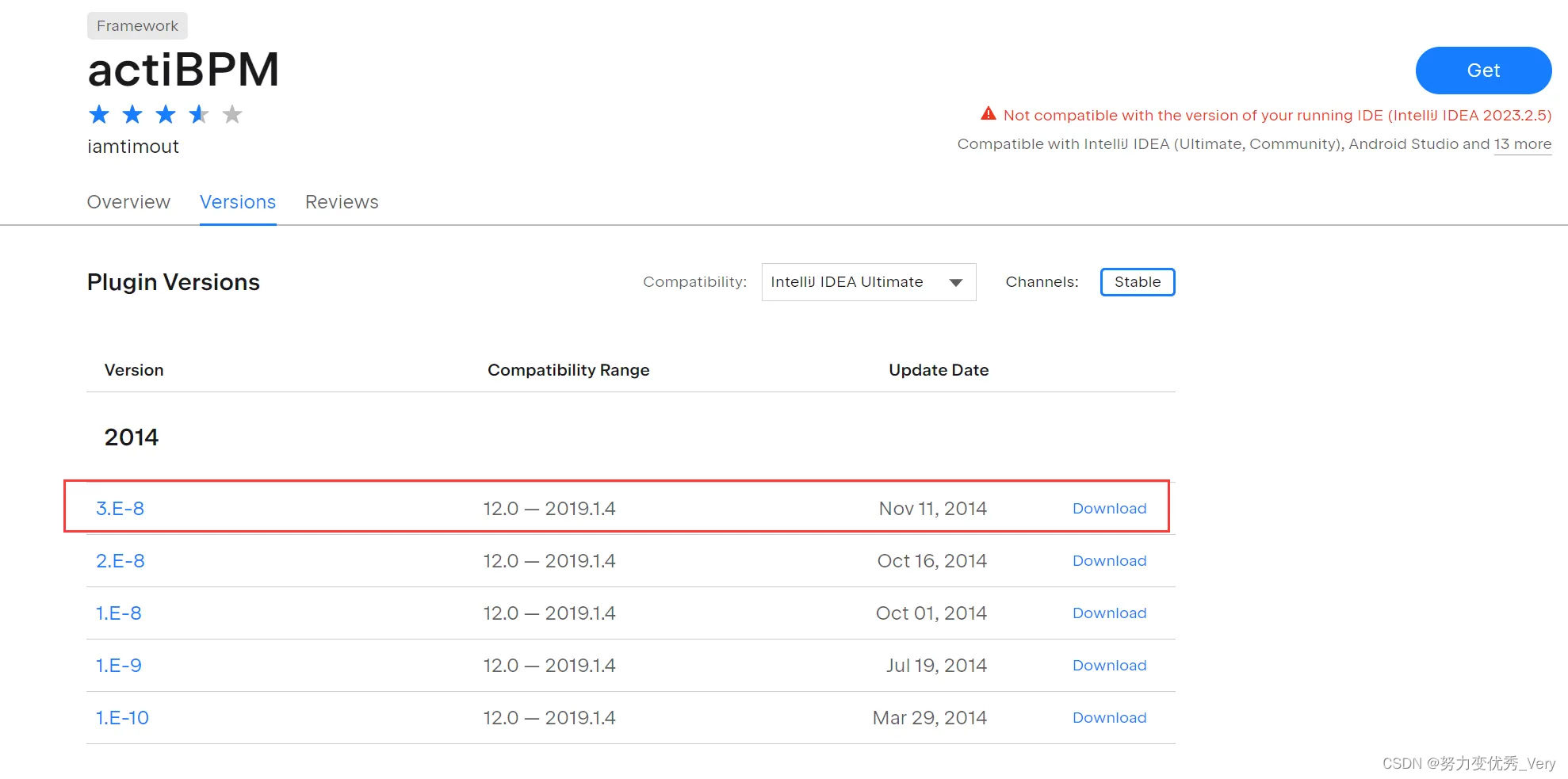Click the 2014 year group heading

(132, 437)
